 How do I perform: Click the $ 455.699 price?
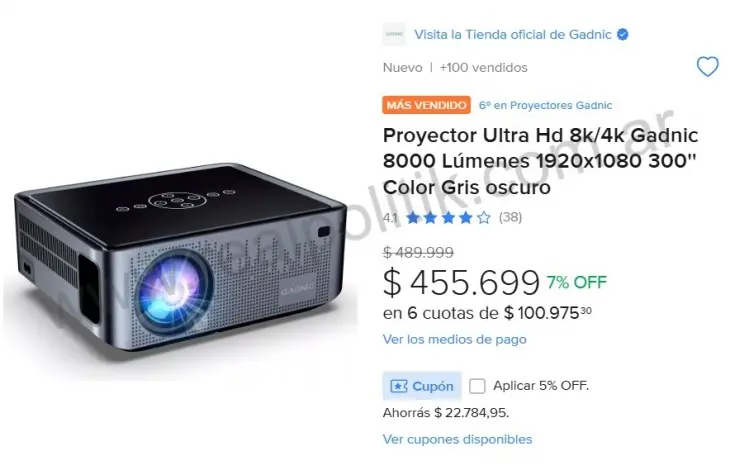[461, 282]
